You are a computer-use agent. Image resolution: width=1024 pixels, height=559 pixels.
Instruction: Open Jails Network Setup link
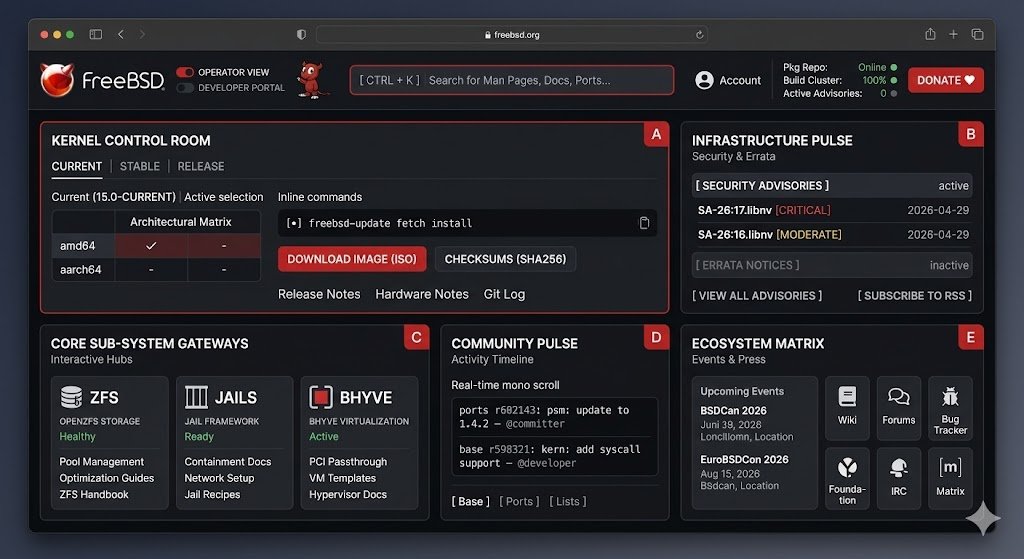219,478
